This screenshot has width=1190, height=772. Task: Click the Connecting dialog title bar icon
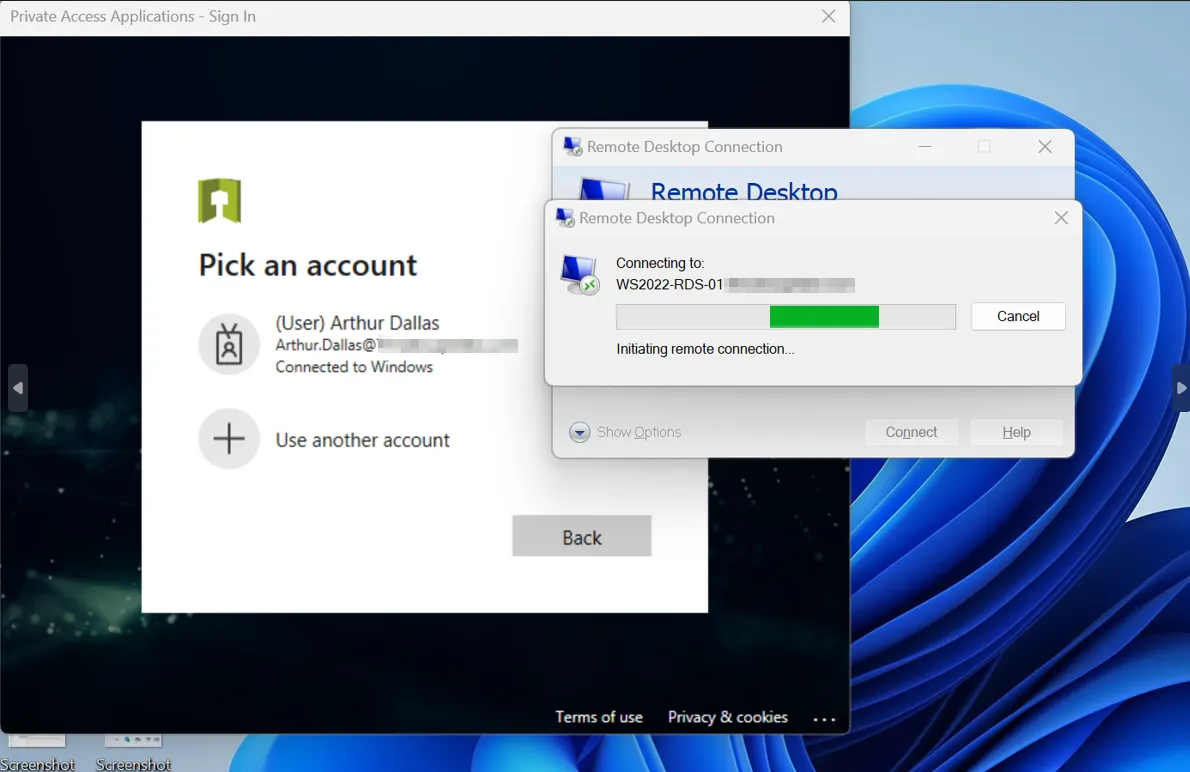(565, 218)
